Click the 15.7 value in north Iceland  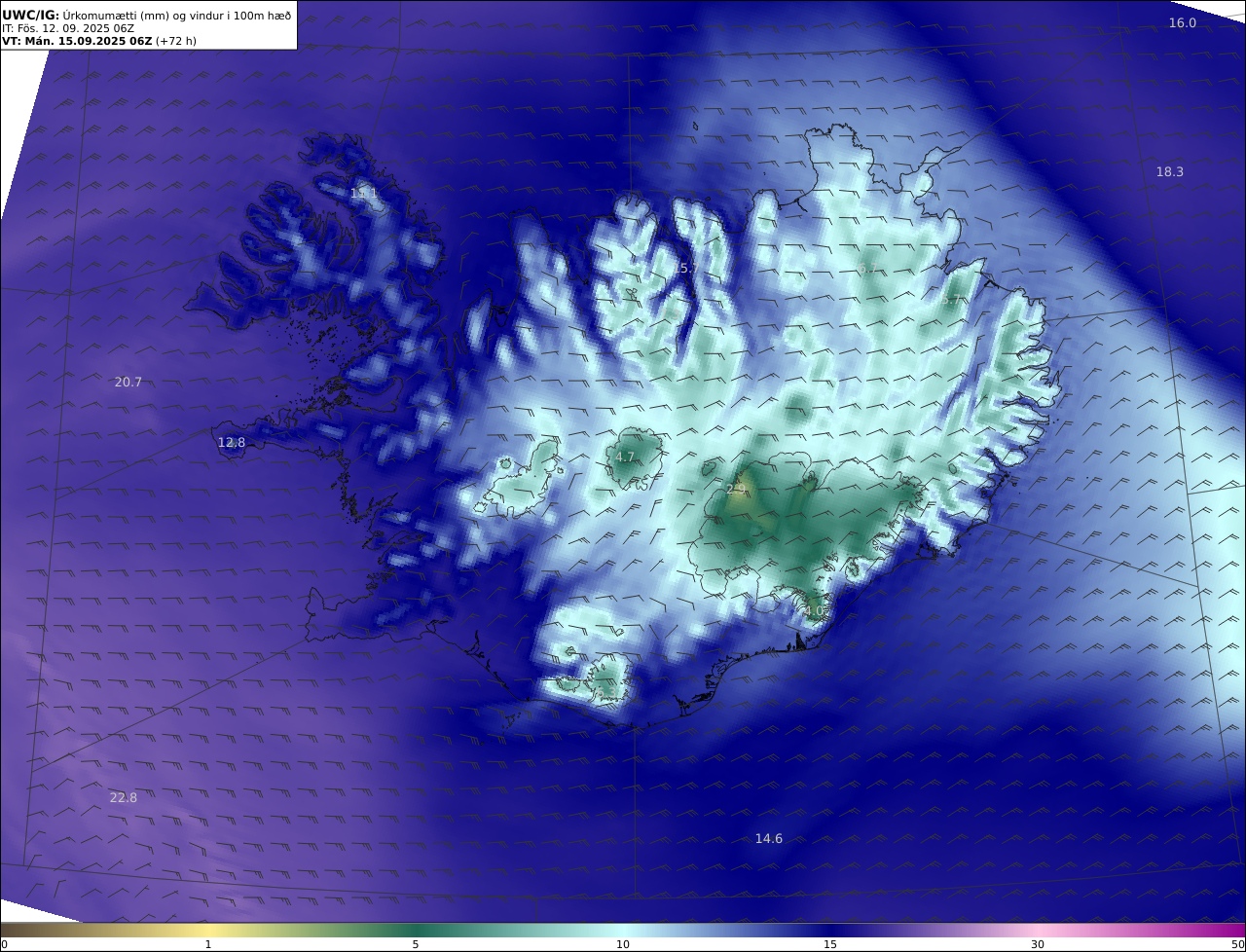pos(687,269)
